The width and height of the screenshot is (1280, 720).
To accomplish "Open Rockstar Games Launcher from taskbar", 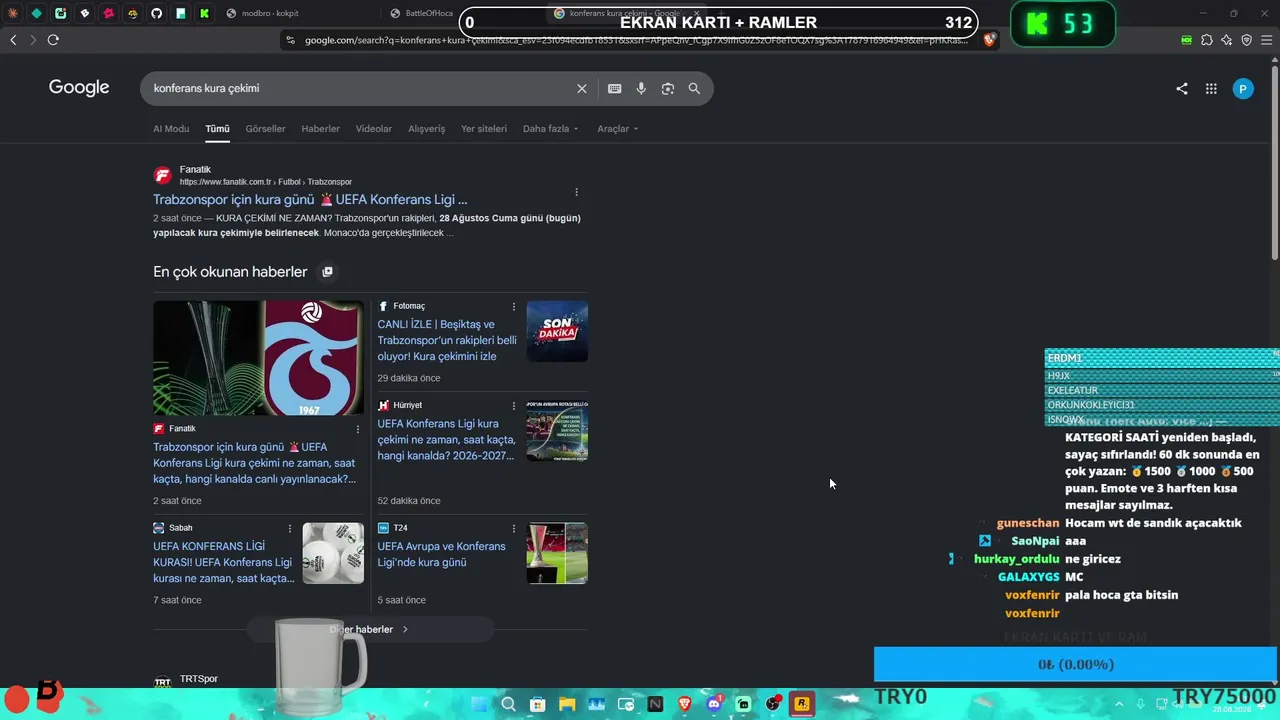I will click(x=802, y=704).
